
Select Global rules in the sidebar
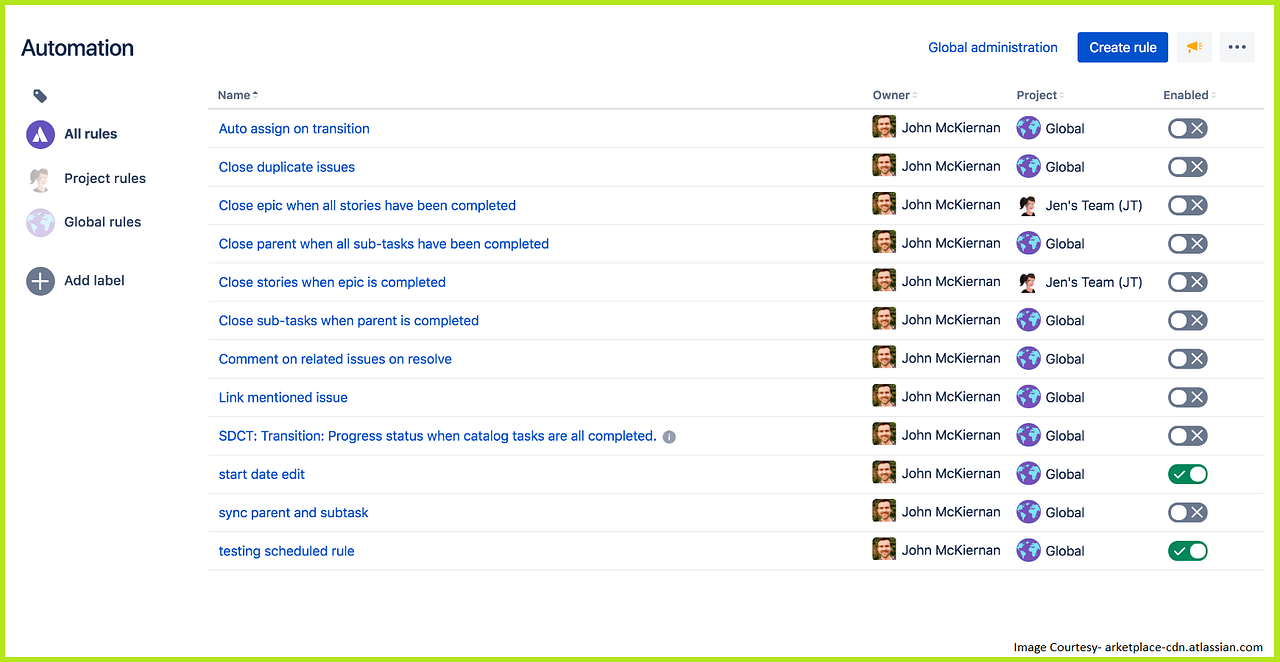click(x=102, y=222)
